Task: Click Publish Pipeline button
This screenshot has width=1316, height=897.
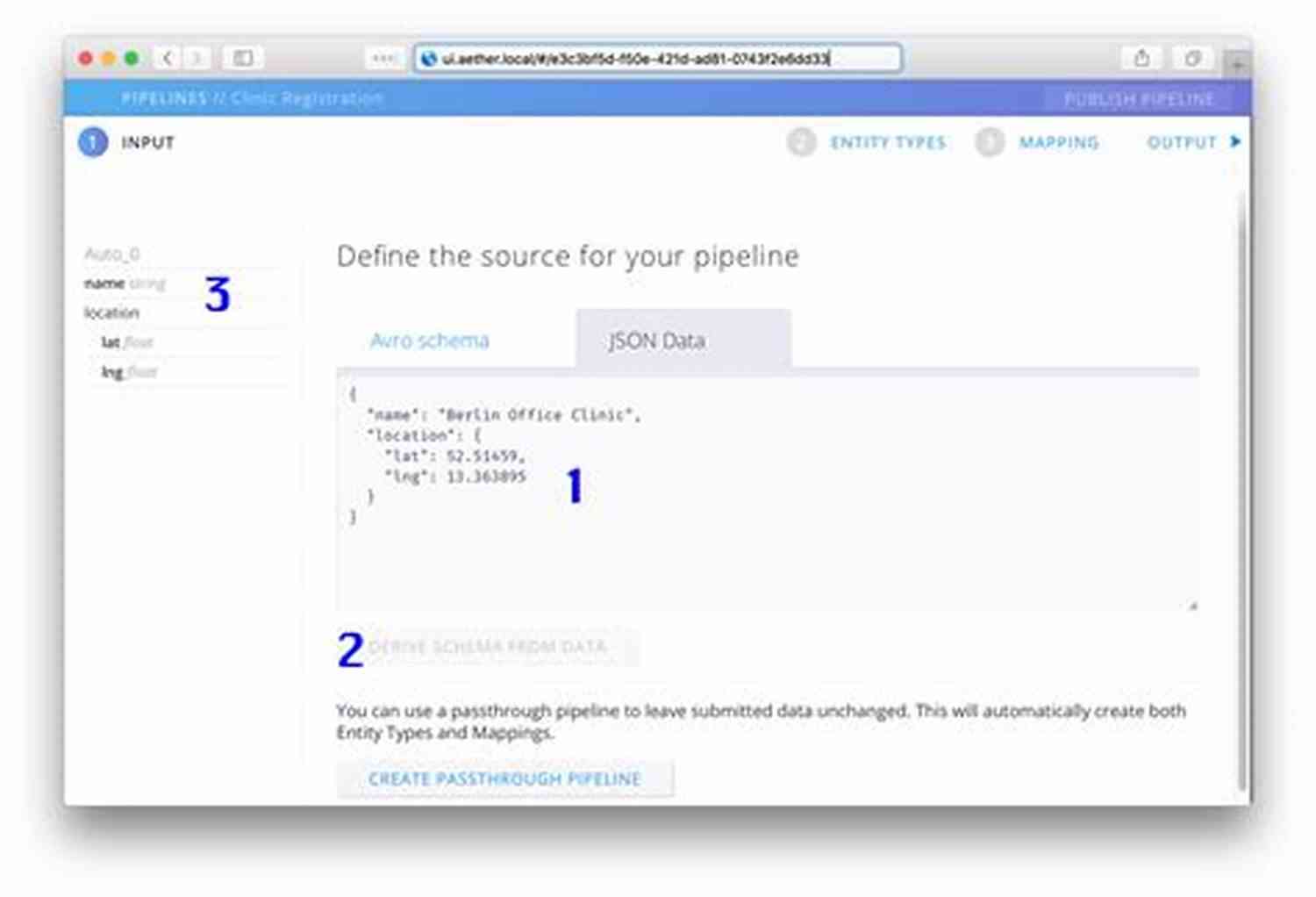Action: 1139,99
